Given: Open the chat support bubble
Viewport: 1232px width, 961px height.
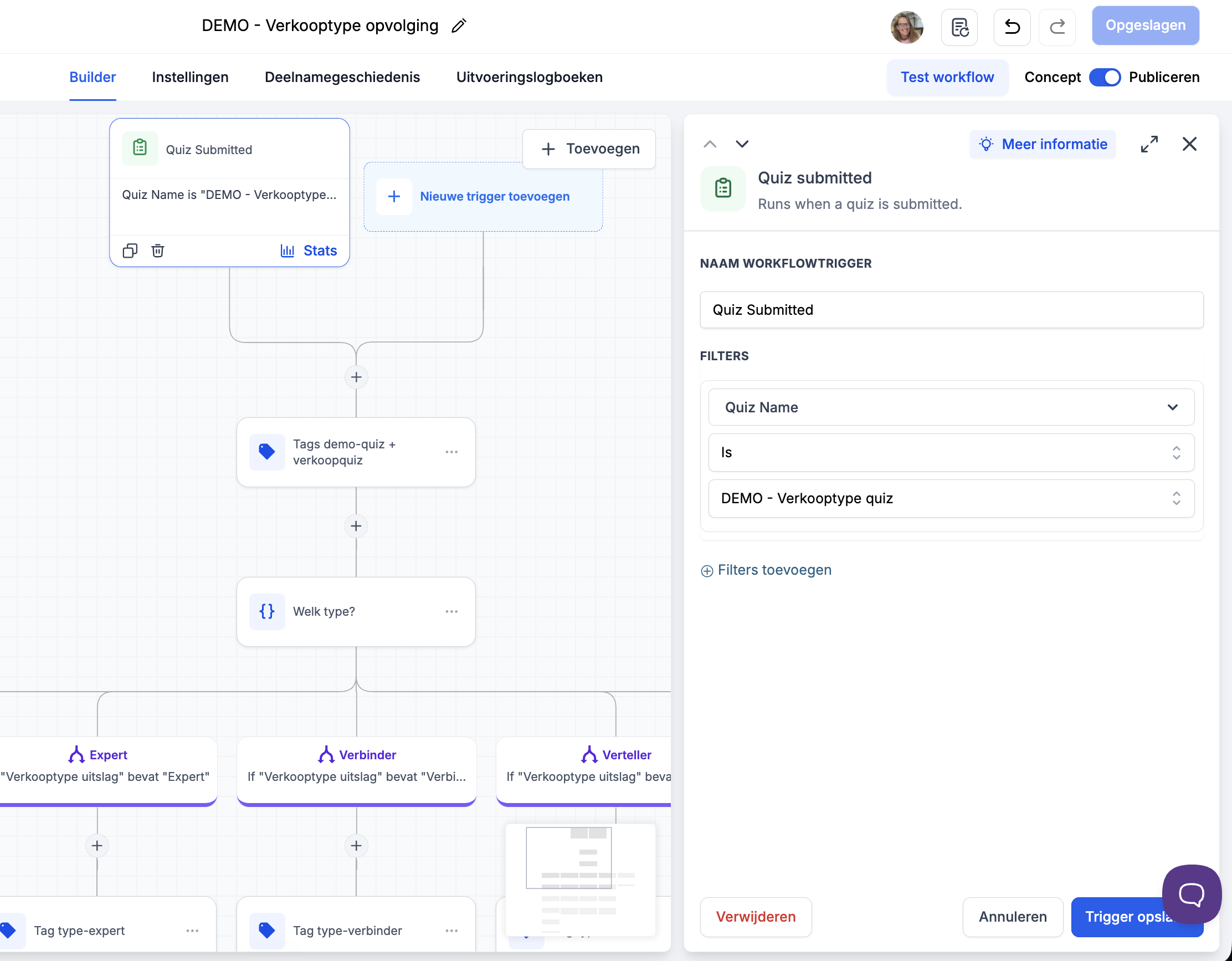Looking at the screenshot, I should 1192,893.
